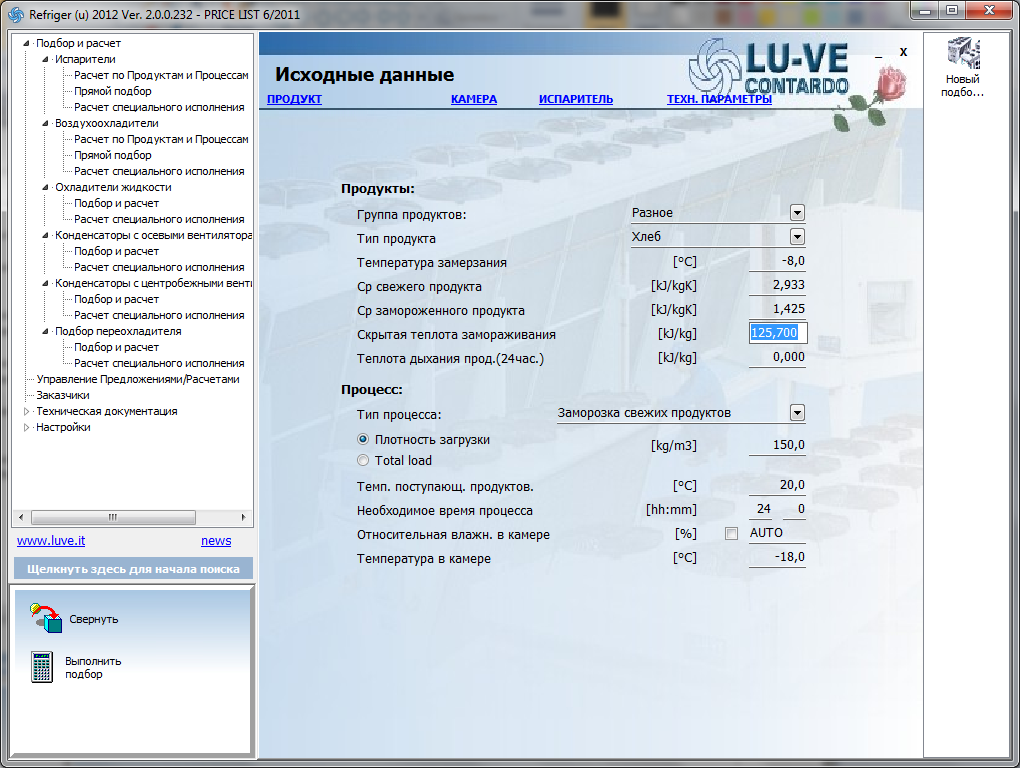The height and width of the screenshot is (768, 1020).
Task: Select Прямой подбор under Воздухоохладители
Action: point(113,155)
